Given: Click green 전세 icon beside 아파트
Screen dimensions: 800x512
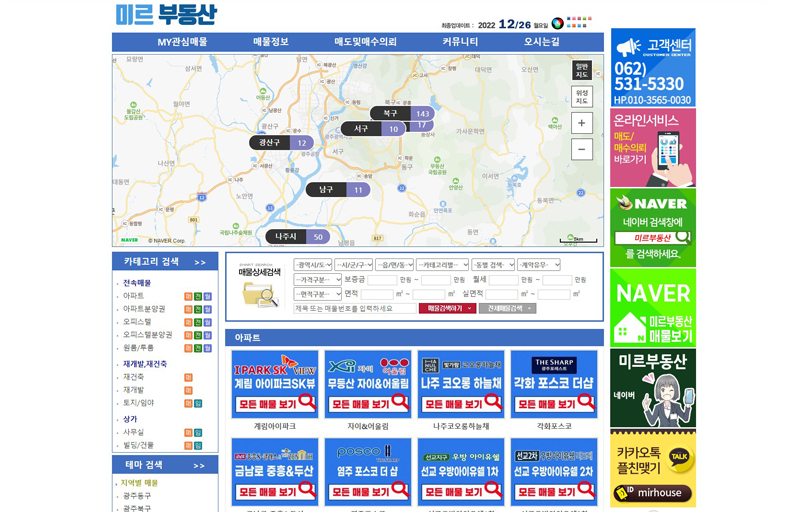Looking at the screenshot, I should pos(198,296).
